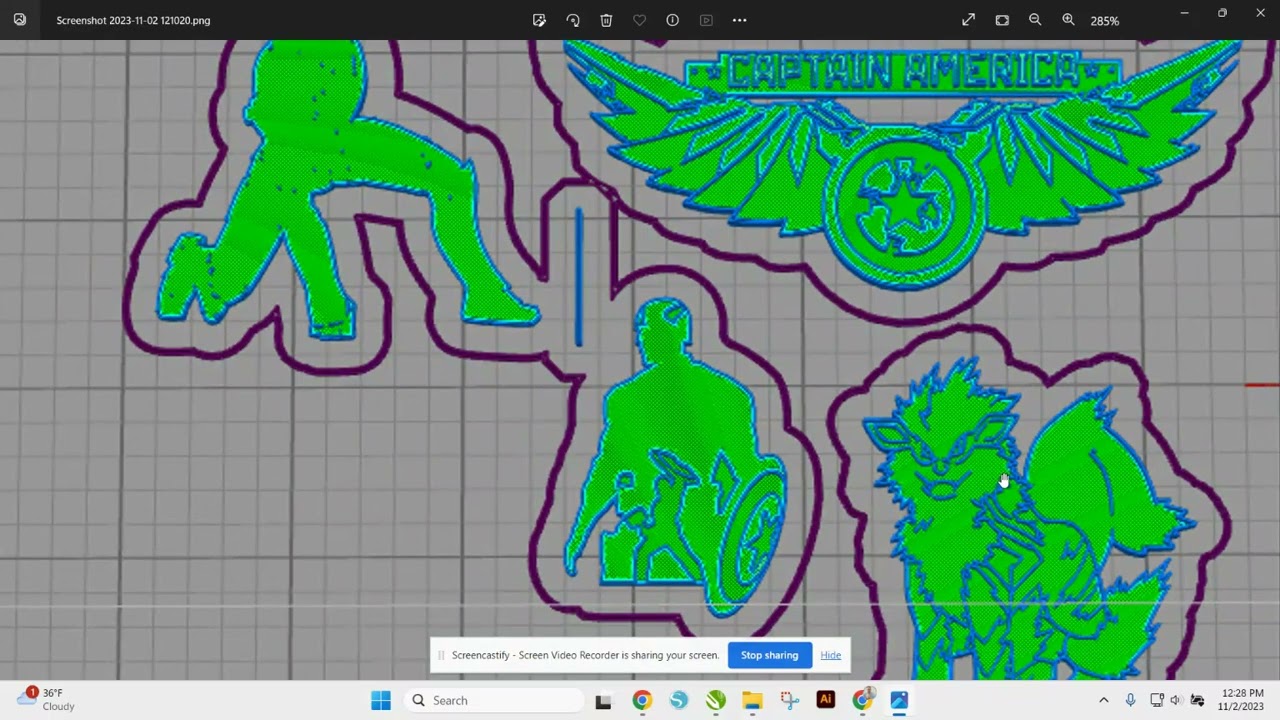Click the taskbar Search field
The image size is (1280, 720).
click(x=494, y=700)
